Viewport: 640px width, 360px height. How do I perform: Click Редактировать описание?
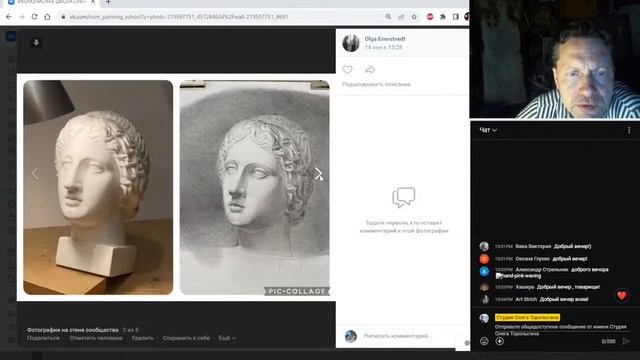376,84
